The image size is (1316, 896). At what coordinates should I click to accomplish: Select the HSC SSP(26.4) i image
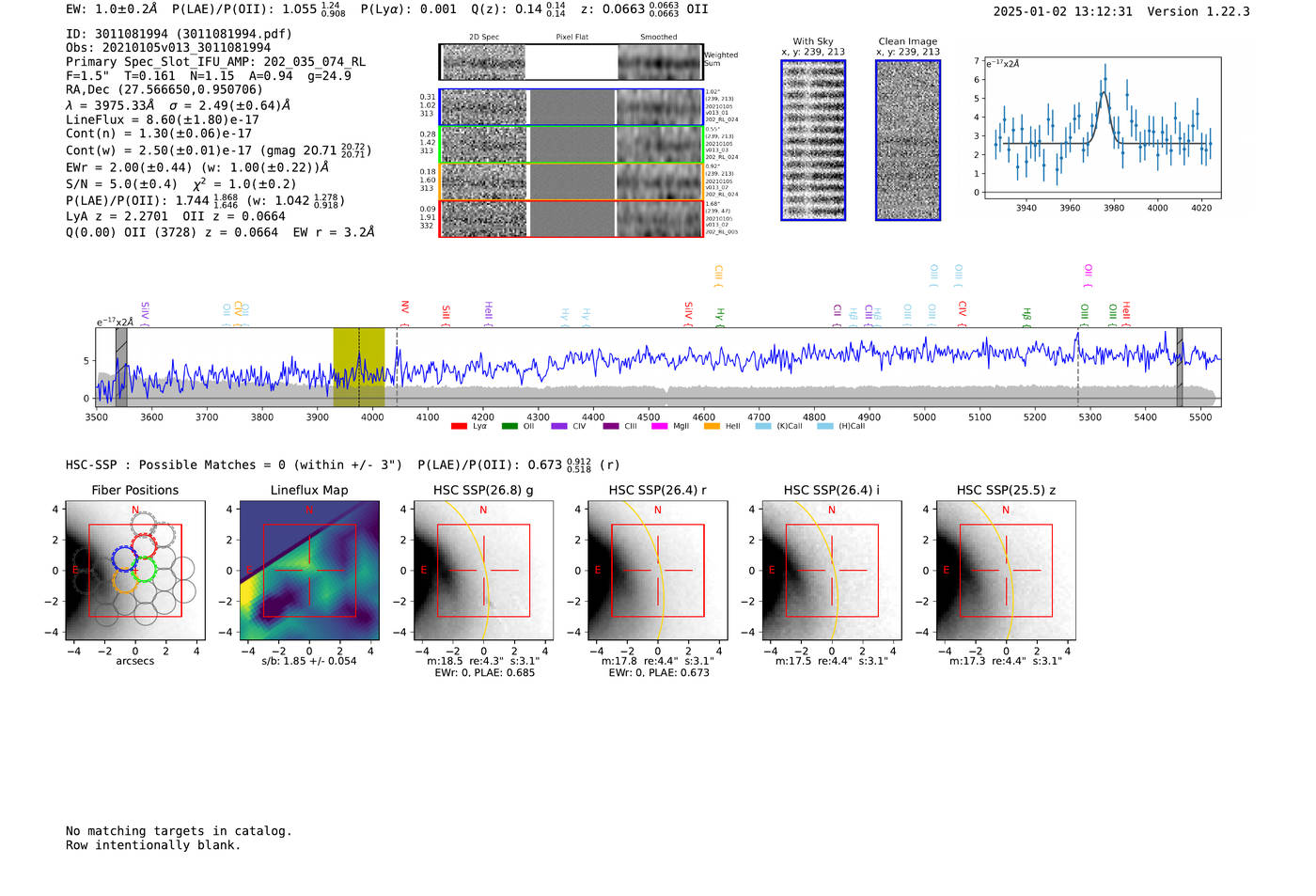[x=832, y=570]
